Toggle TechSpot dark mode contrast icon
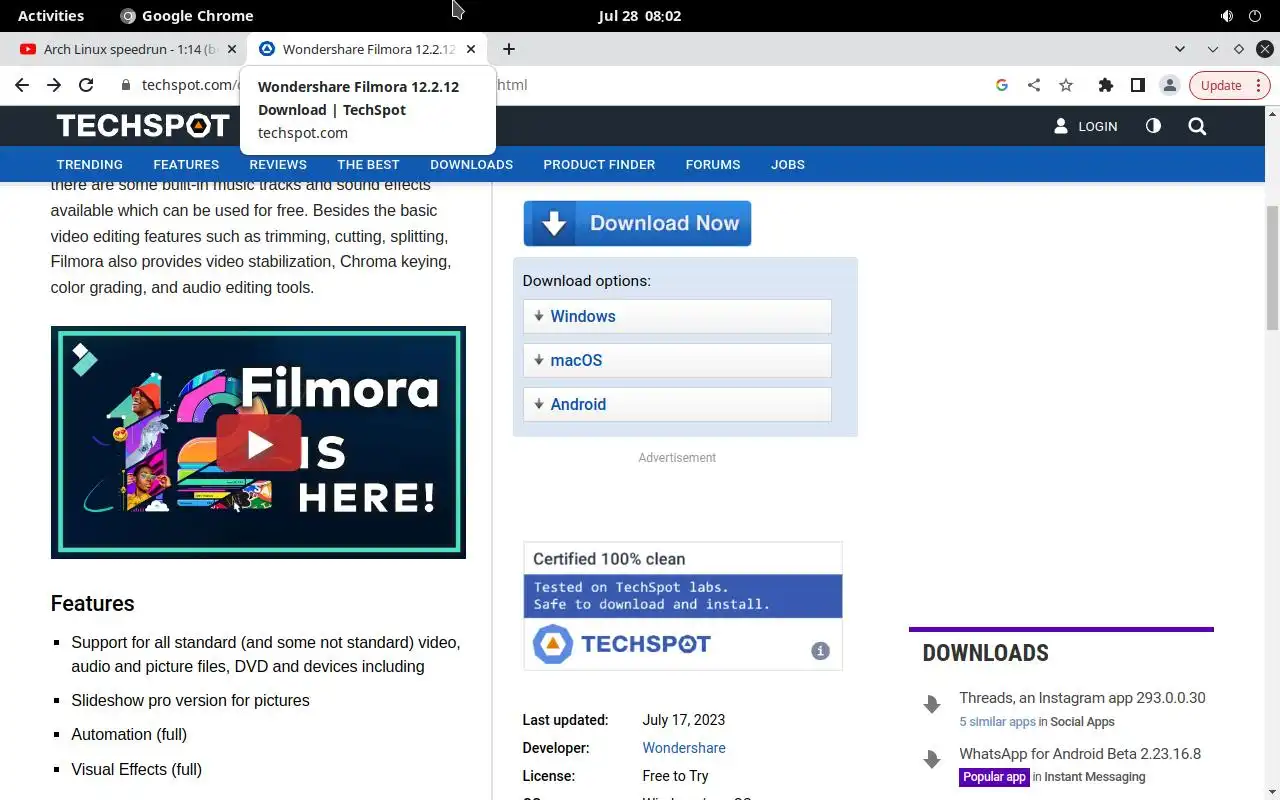Screen dimensions: 1280x800 1153,126
